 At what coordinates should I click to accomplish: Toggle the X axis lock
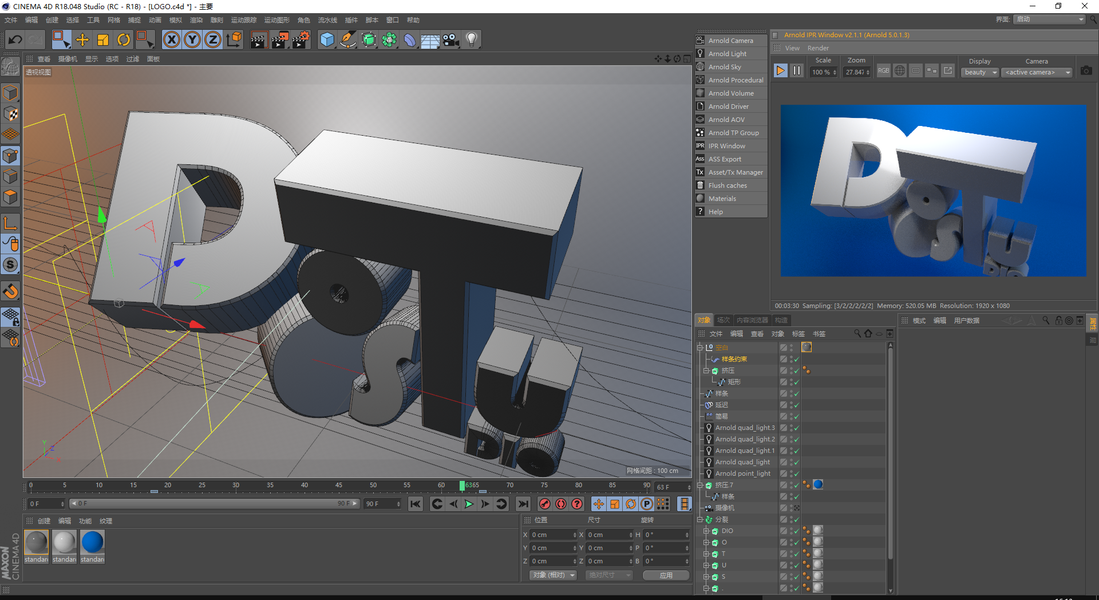172,40
